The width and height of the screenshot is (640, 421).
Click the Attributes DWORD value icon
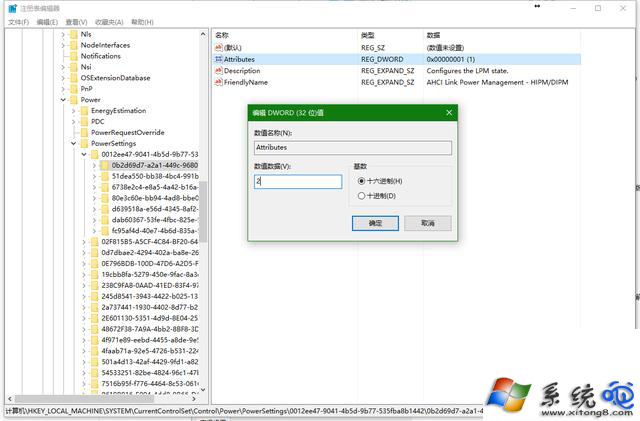[219, 59]
